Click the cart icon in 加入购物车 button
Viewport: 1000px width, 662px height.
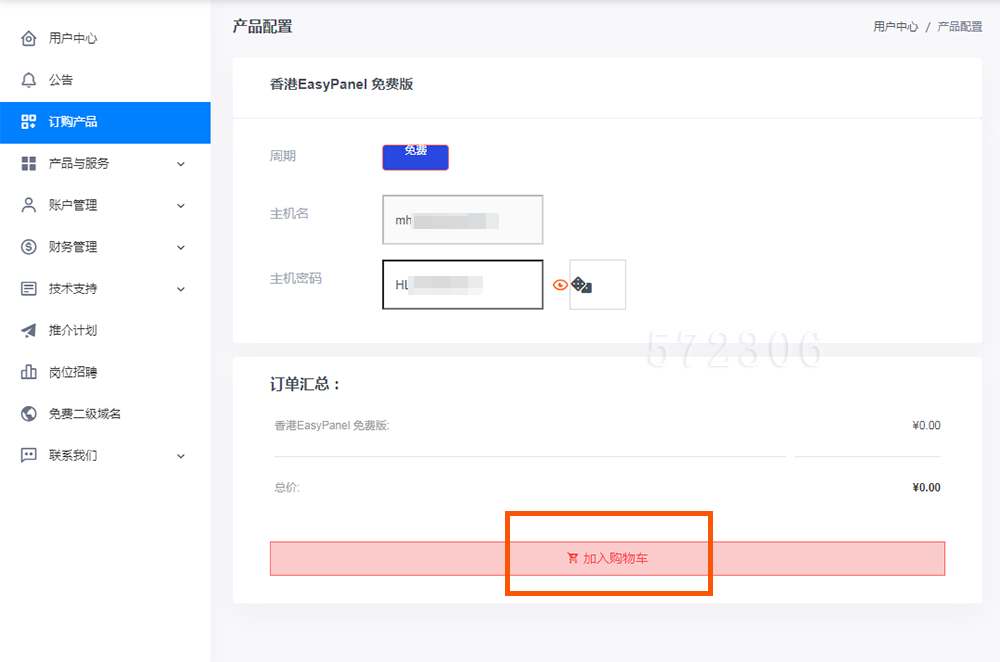(x=573, y=558)
